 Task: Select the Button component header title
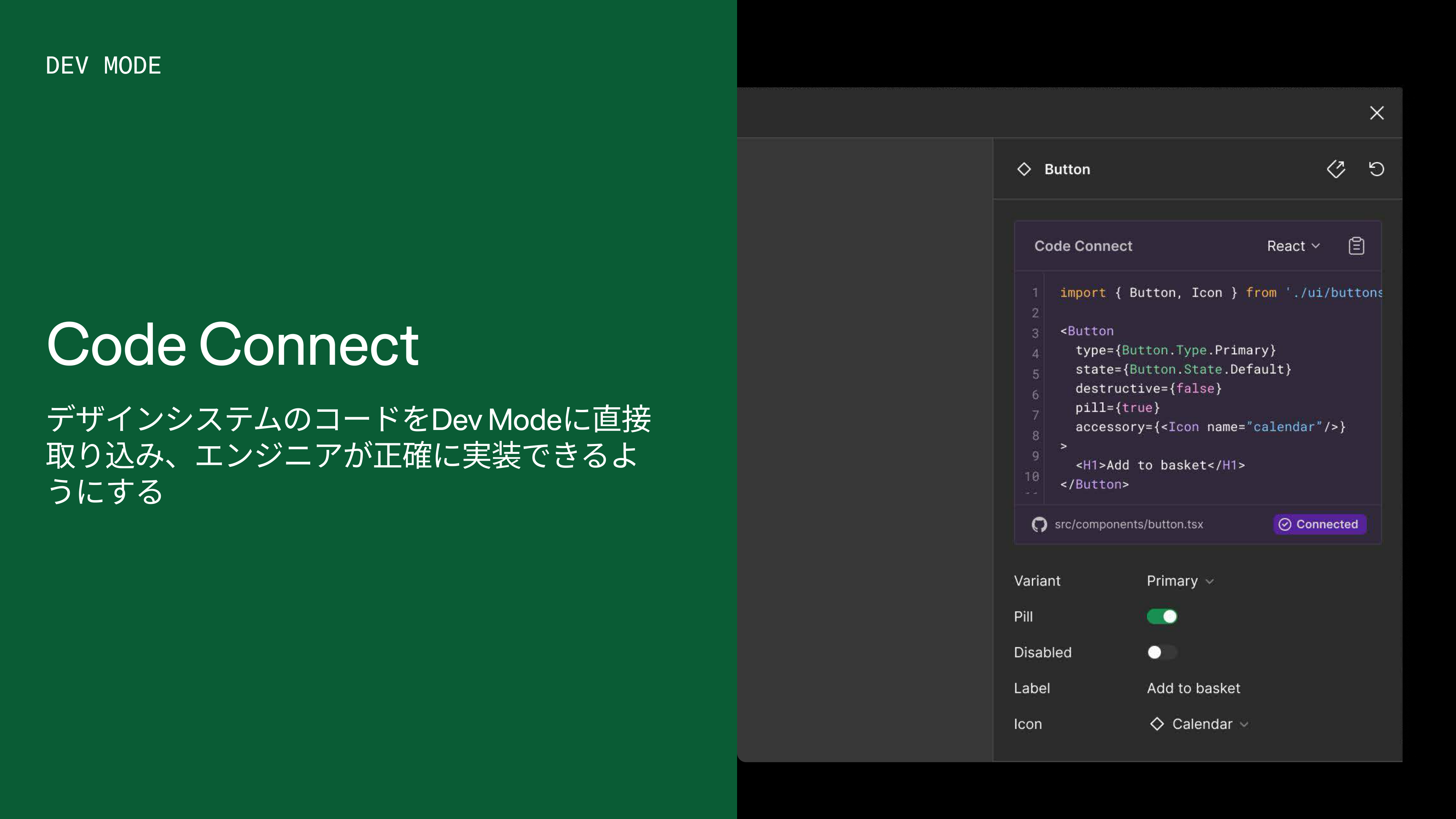tap(1067, 169)
